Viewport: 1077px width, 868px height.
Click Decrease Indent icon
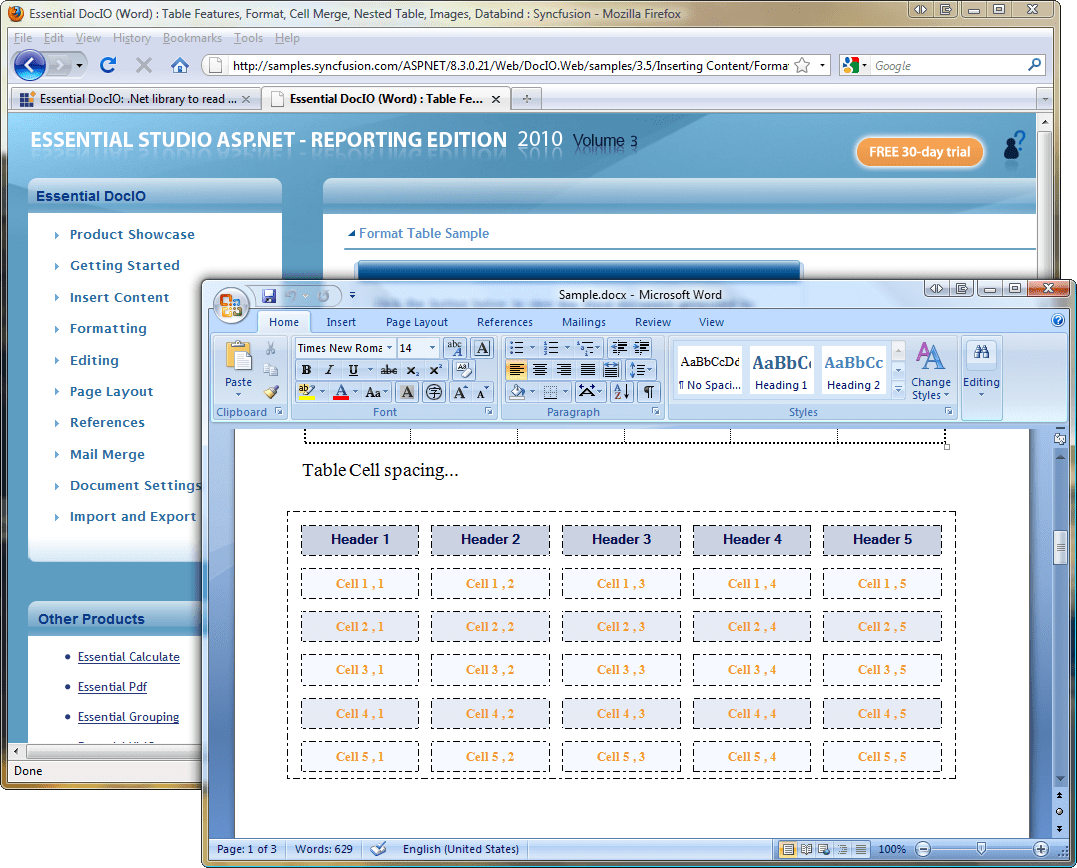[x=619, y=348]
